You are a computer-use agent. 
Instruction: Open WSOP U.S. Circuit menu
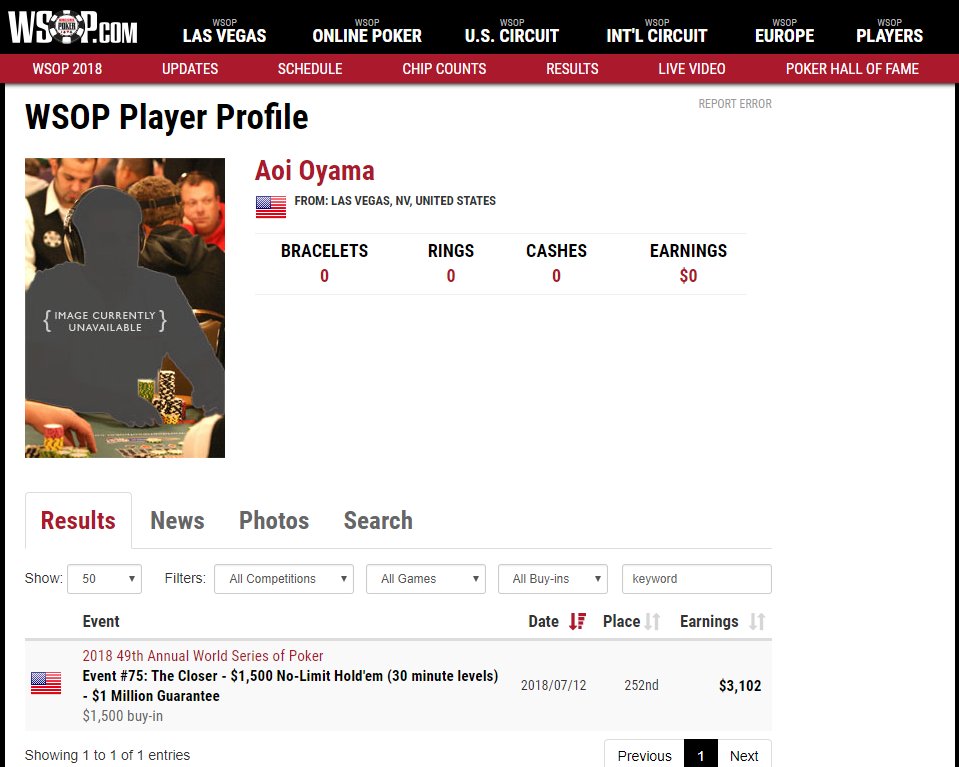512,31
